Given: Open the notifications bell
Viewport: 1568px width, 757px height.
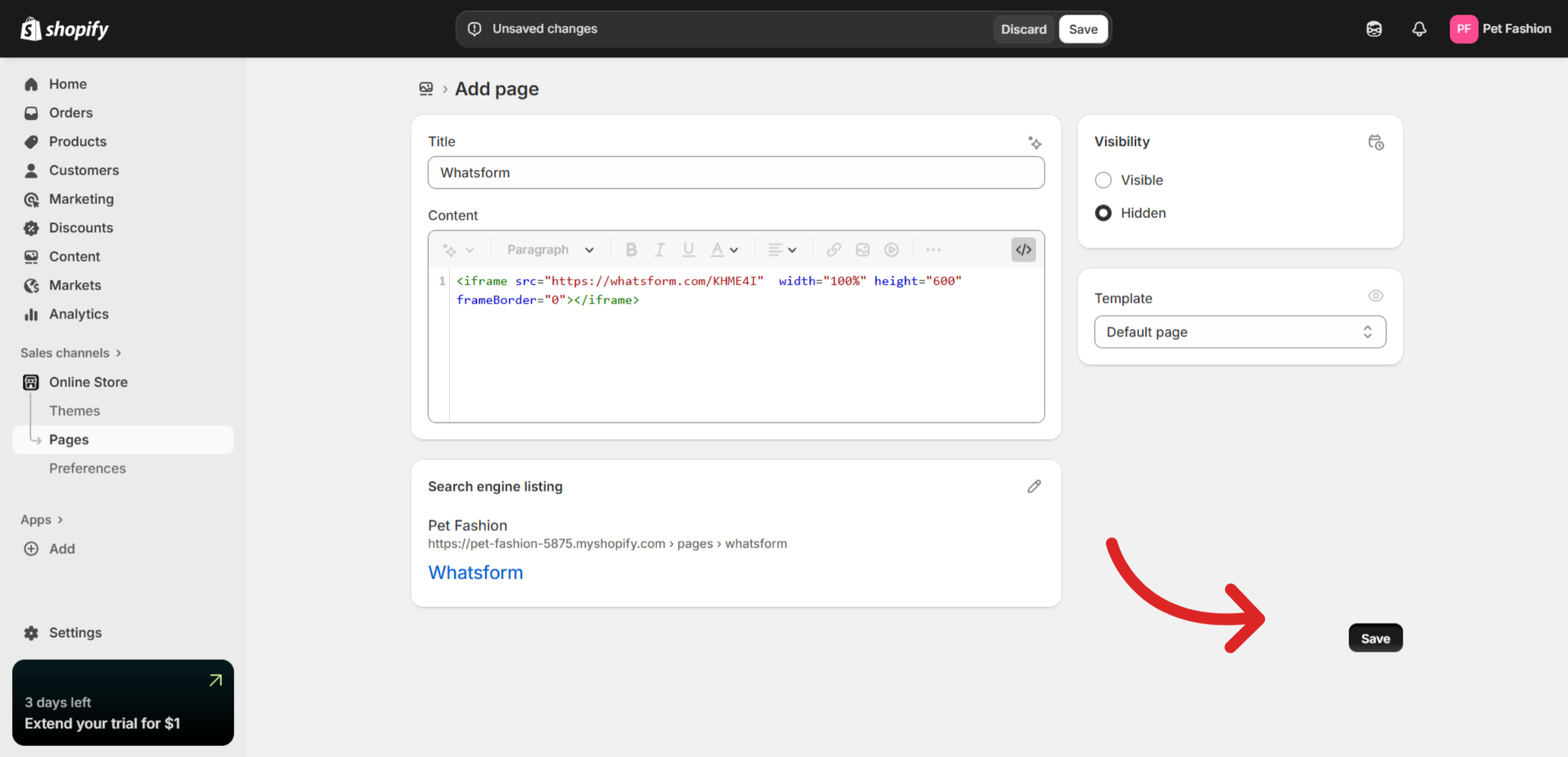Looking at the screenshot, I should click(x=1419, y=29).
